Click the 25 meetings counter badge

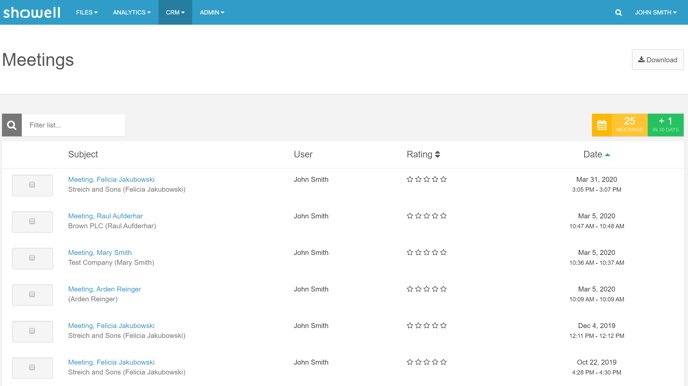click(x=630, y=125)
